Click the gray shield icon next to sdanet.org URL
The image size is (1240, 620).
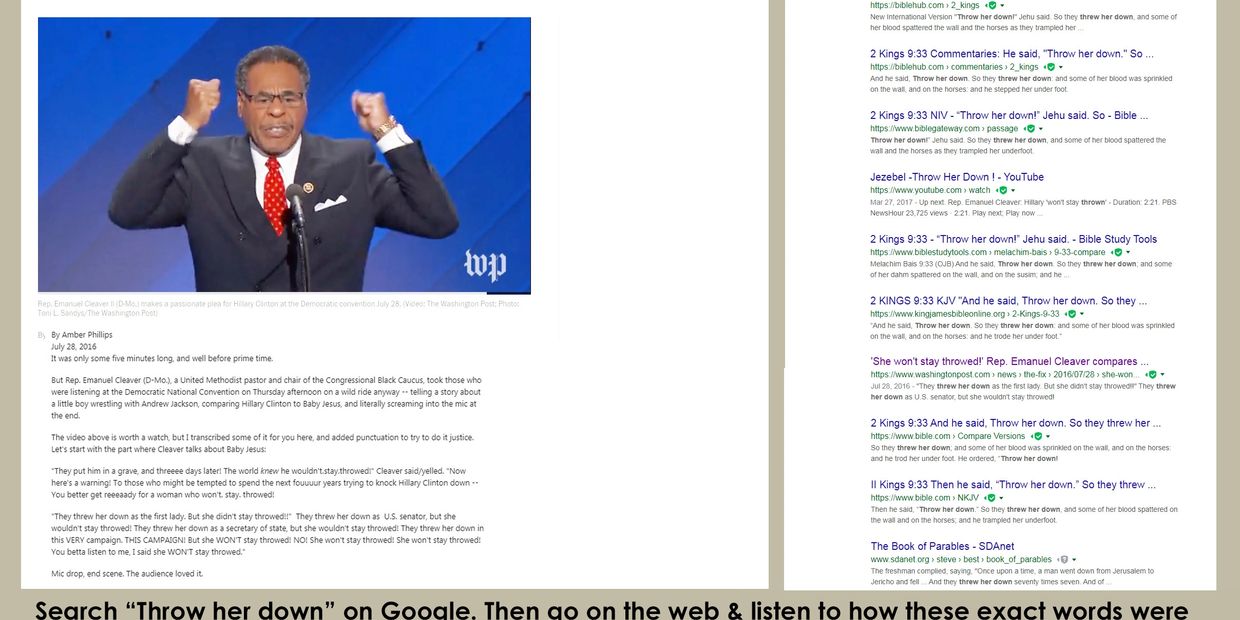[1064, 559]
